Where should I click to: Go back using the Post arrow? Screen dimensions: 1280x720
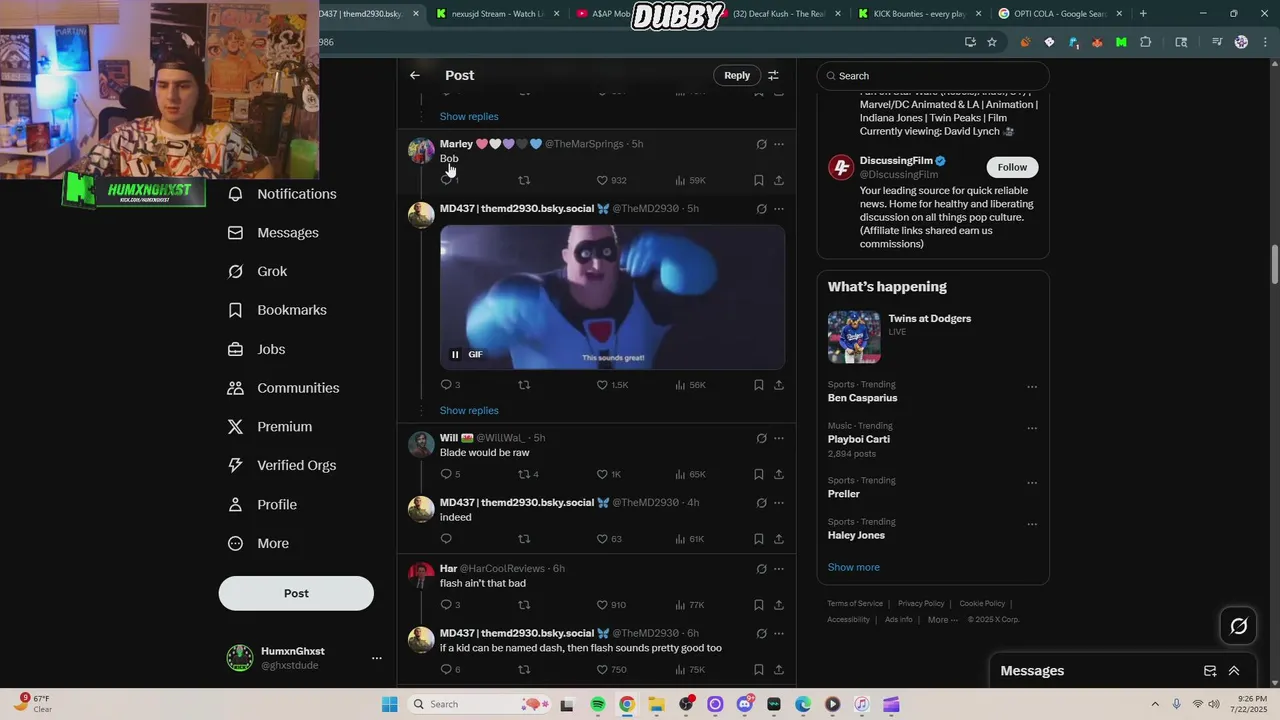(x=415, y=75)
